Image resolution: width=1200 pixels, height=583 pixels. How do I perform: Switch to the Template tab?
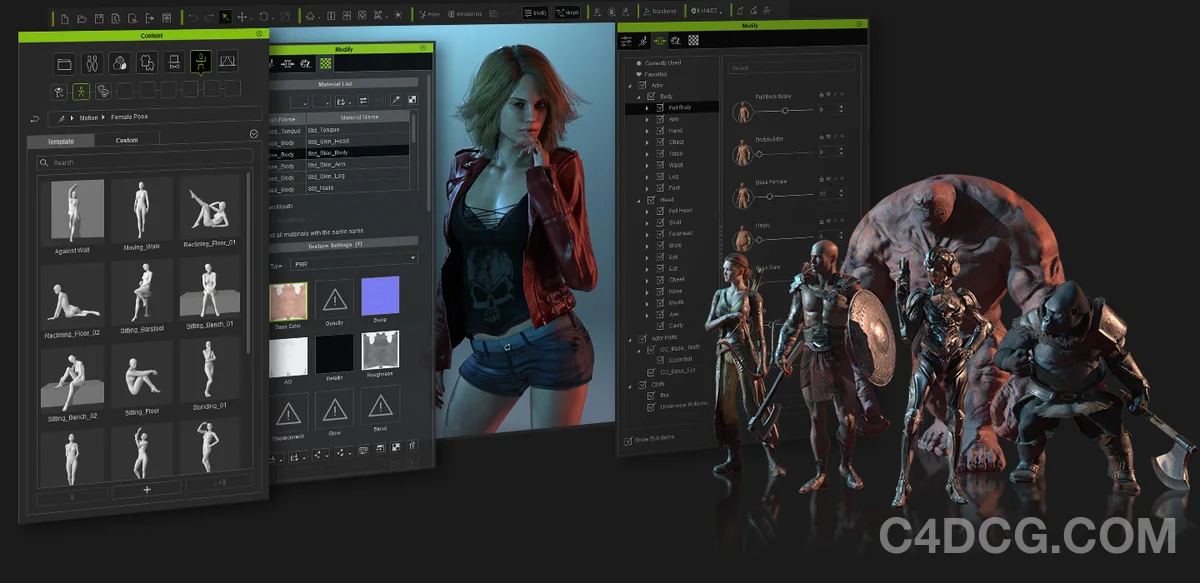tap(60, 141)
